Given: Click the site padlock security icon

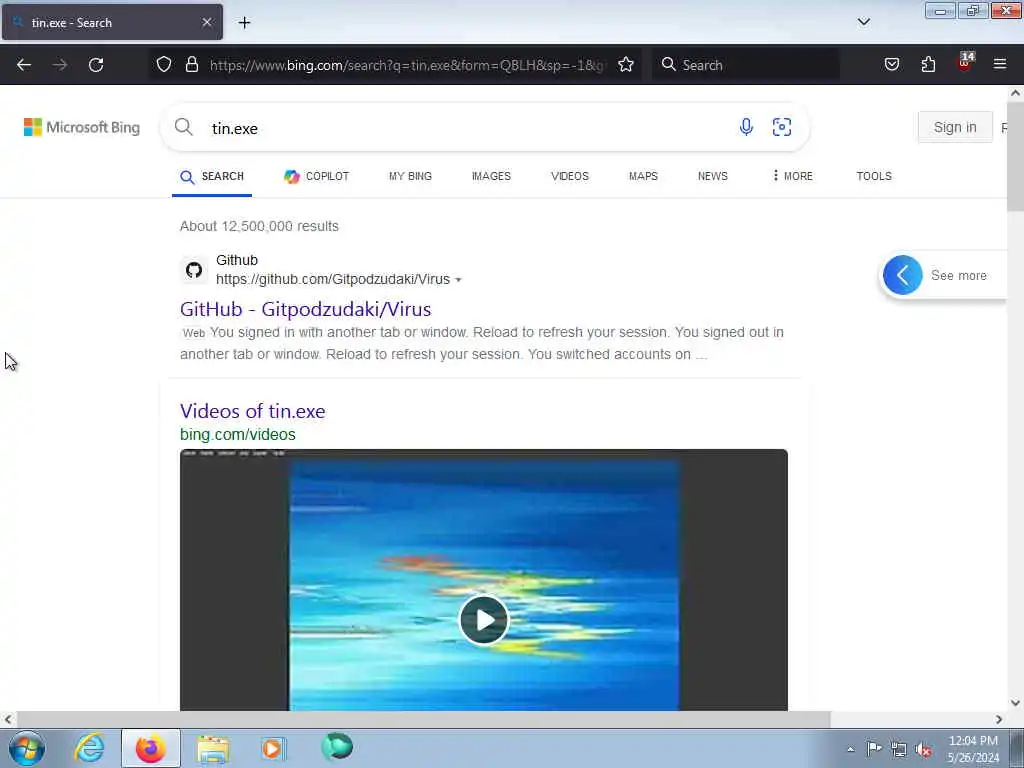Looking at the screenshot, I should (x=191, y=64).
